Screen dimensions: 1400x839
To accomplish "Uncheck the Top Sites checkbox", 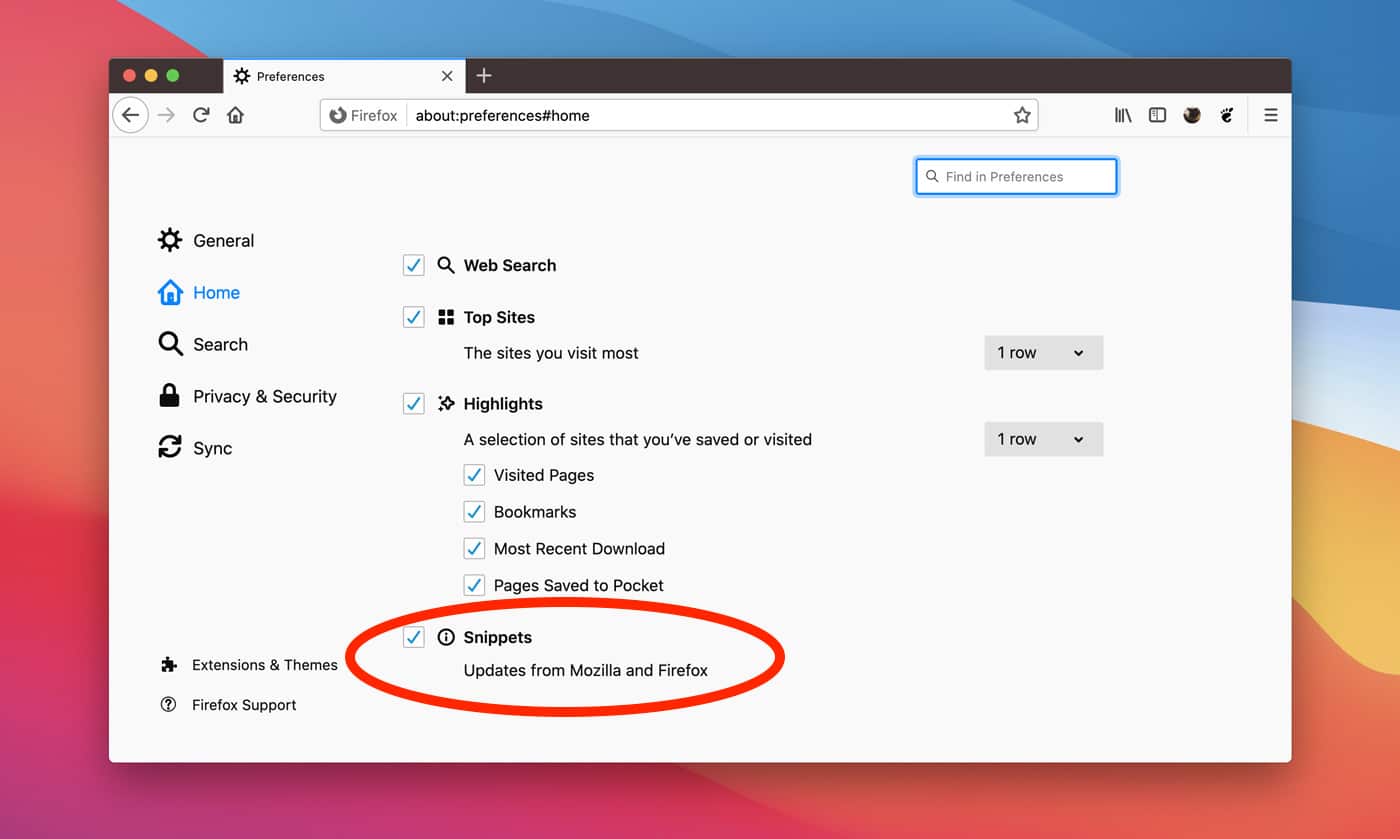I will (414, 317).
